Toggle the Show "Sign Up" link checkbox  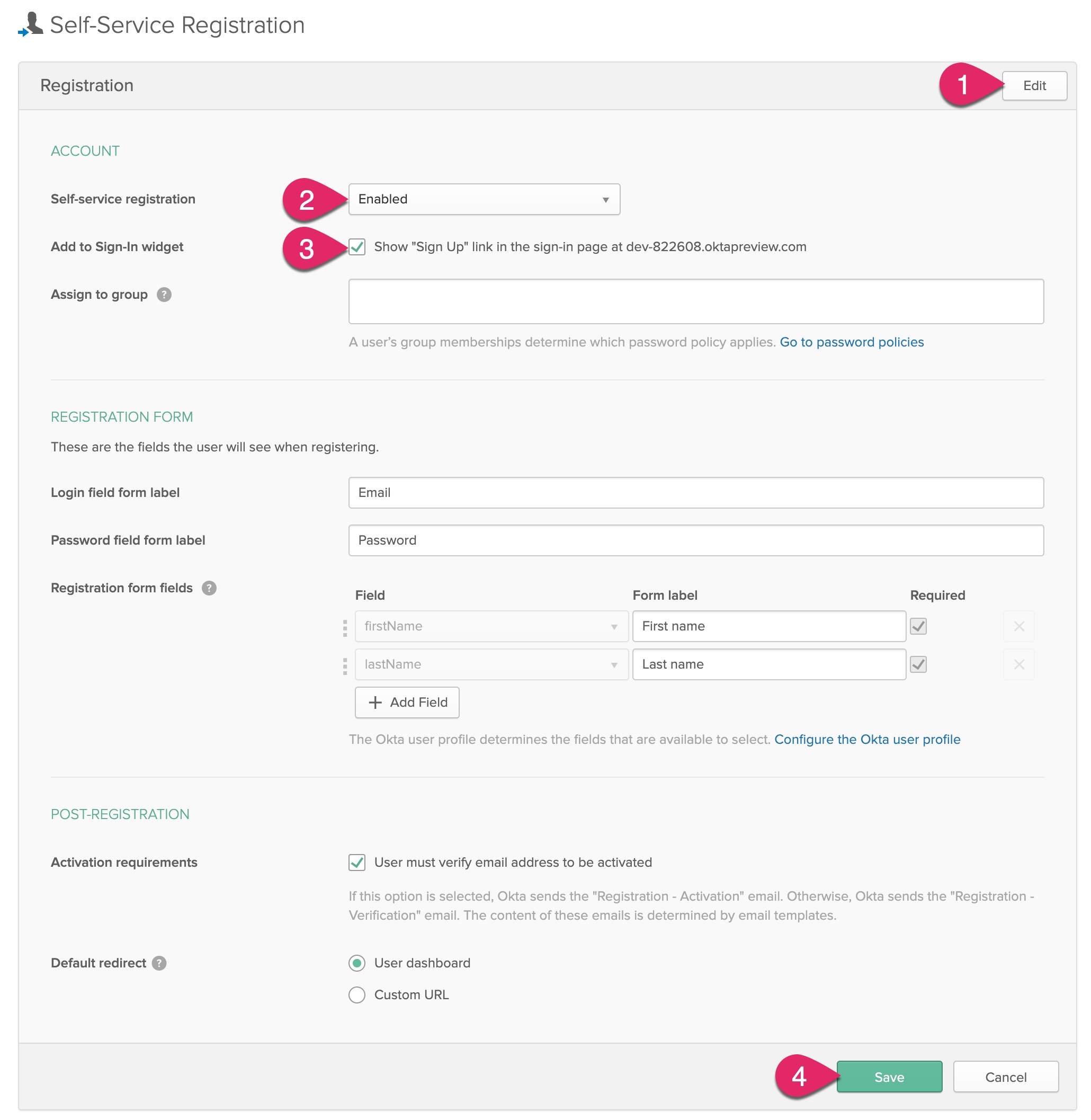tap(357, 247)
